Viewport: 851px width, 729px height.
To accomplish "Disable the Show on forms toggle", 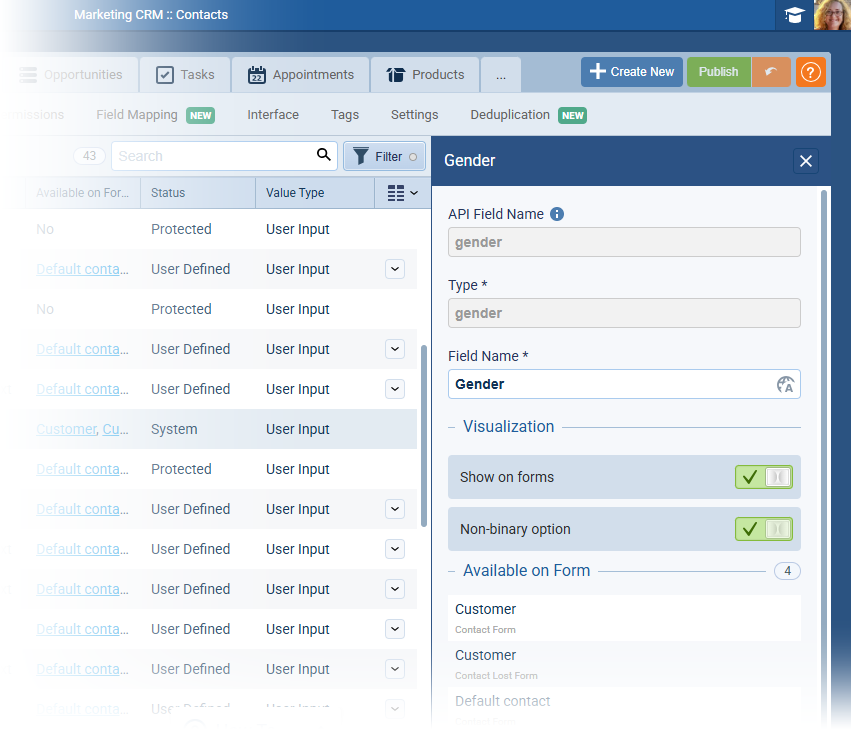I will [x=763, y=477].
